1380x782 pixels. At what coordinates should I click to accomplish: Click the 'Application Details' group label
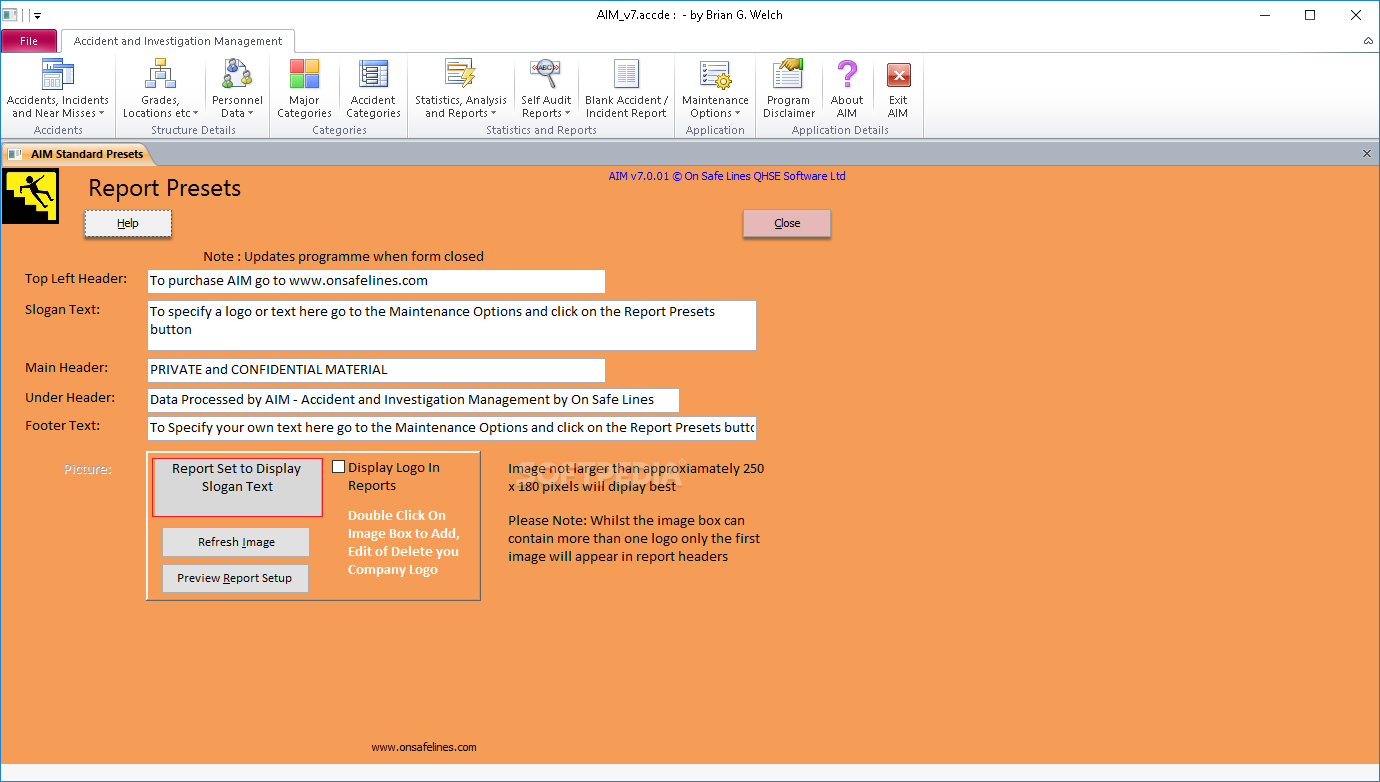click(x=840, y=130)
